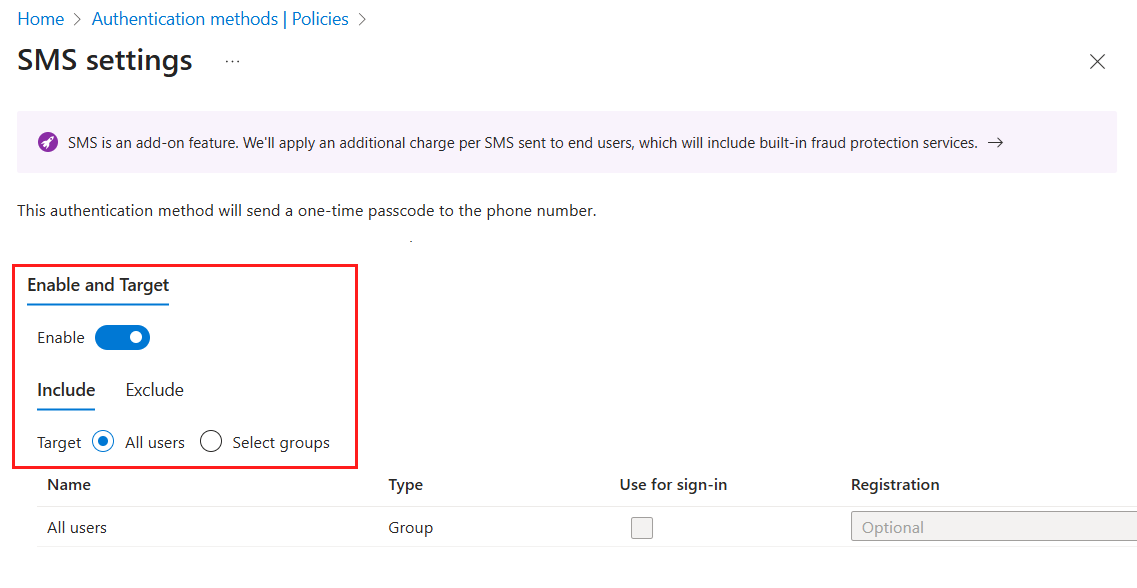Click the All users group name
This screenshot has width=1137, height=588.
coord(76,527)
